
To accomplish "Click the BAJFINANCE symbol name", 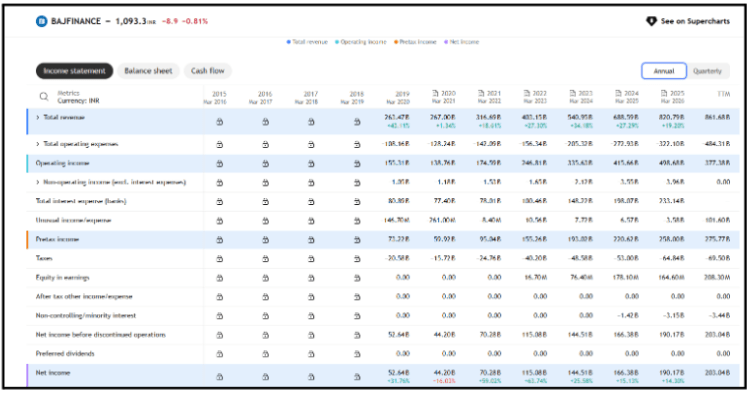I will (x=76, y=21).
